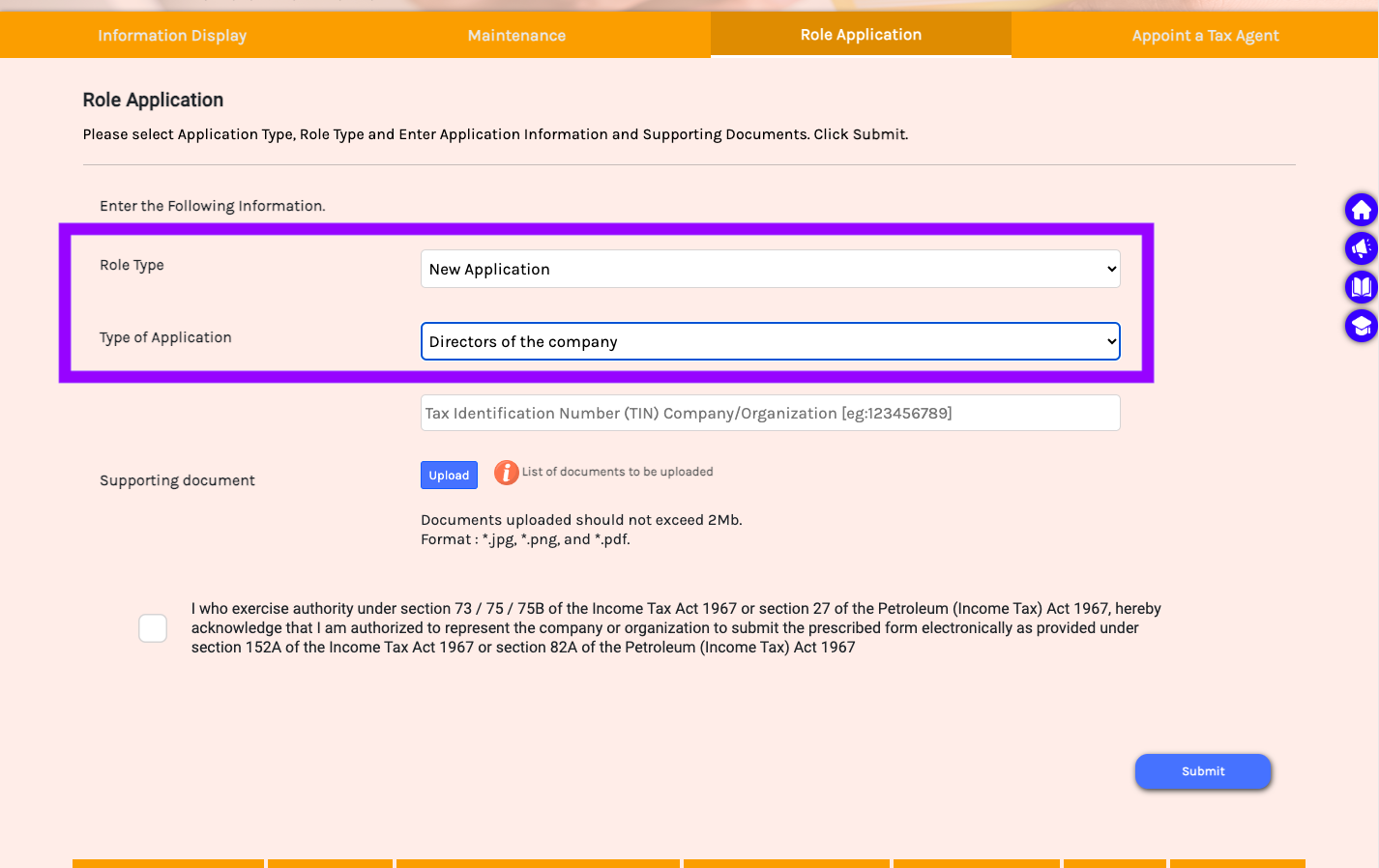Tick the authority acknowledgement checkbox
This screenshot has height=868, width=1379.
[x=153, y=628]
